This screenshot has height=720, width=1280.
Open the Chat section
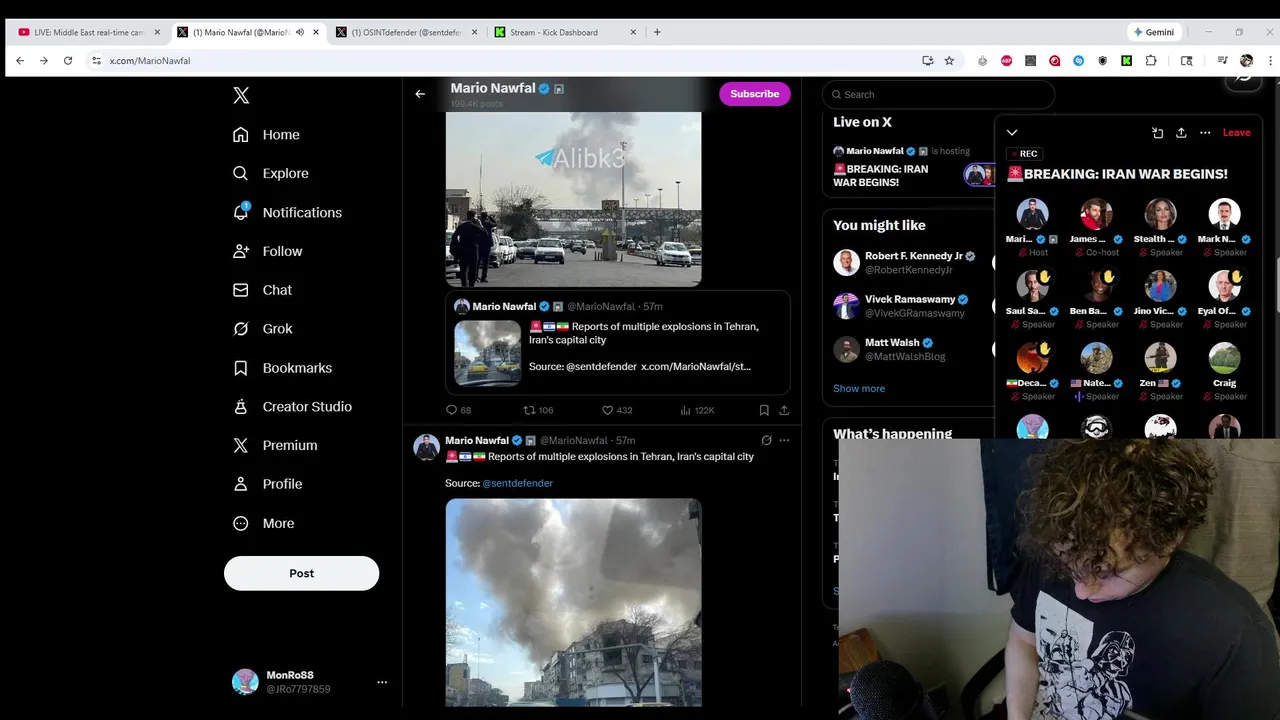click(x=262, y=290)
